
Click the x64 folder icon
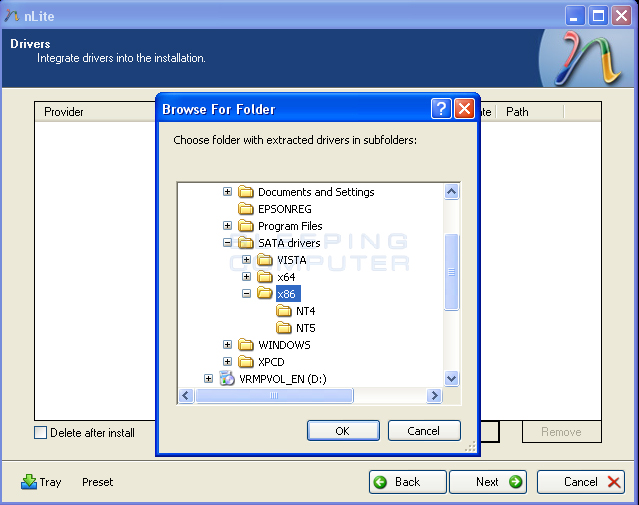(264, 277)
